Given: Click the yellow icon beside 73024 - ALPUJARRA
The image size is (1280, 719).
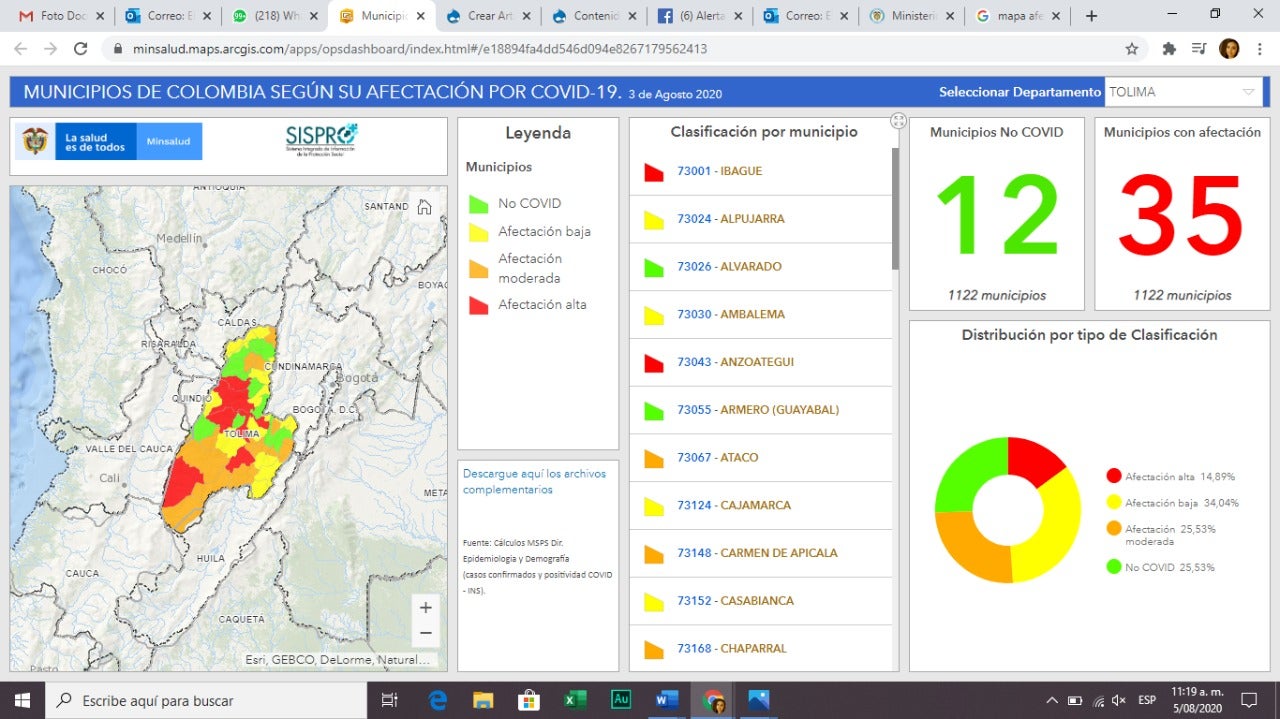Looking at the screenshot, I should pos(654,219).
